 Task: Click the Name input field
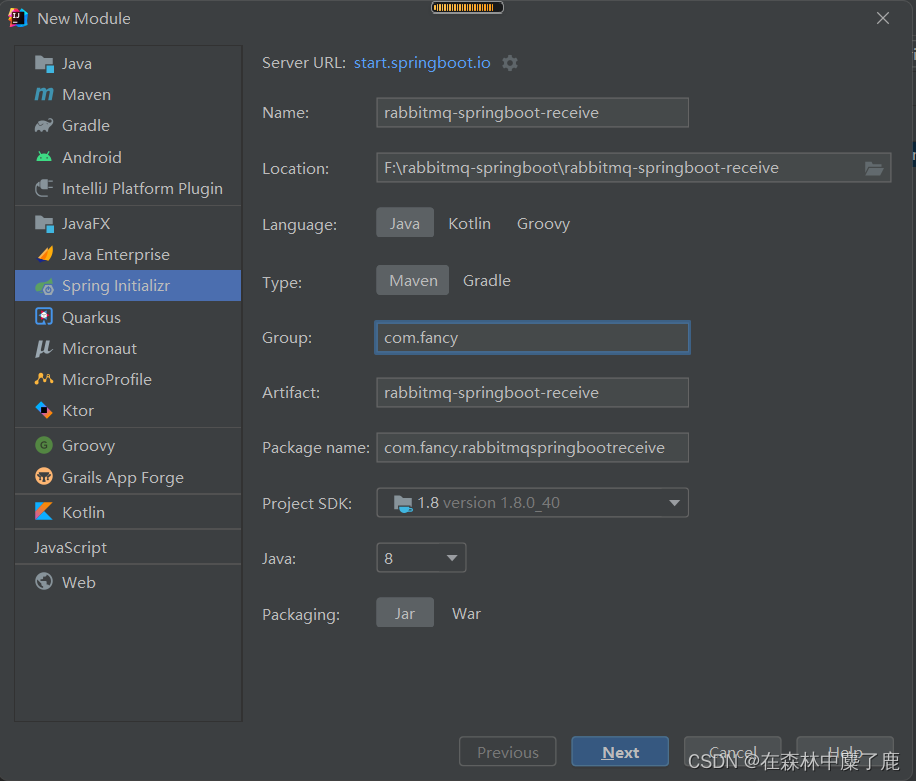(x=532, y=112)
